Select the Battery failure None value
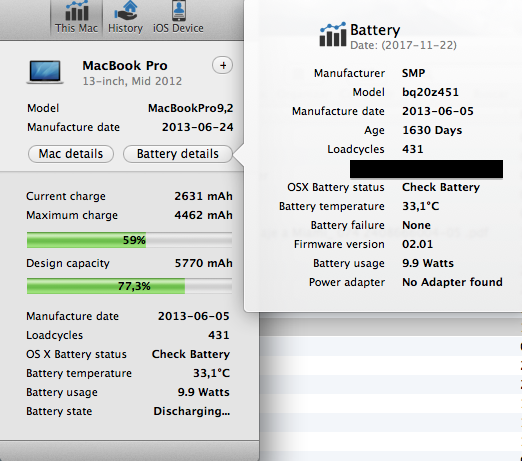 click(x=416, y=225)
